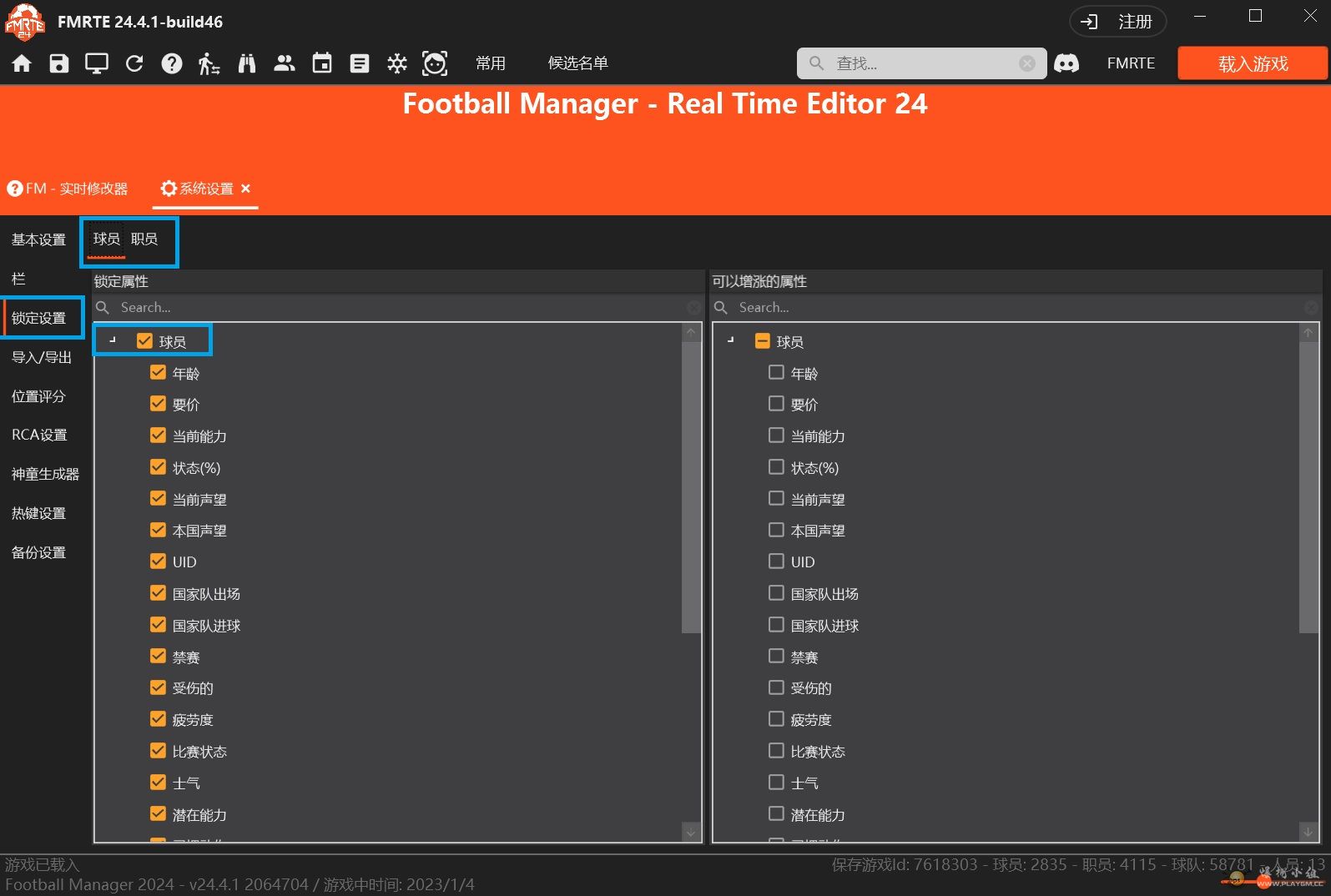Click the running player icon
Viewport: 1331px width, 896px height.
coord(209,63)
